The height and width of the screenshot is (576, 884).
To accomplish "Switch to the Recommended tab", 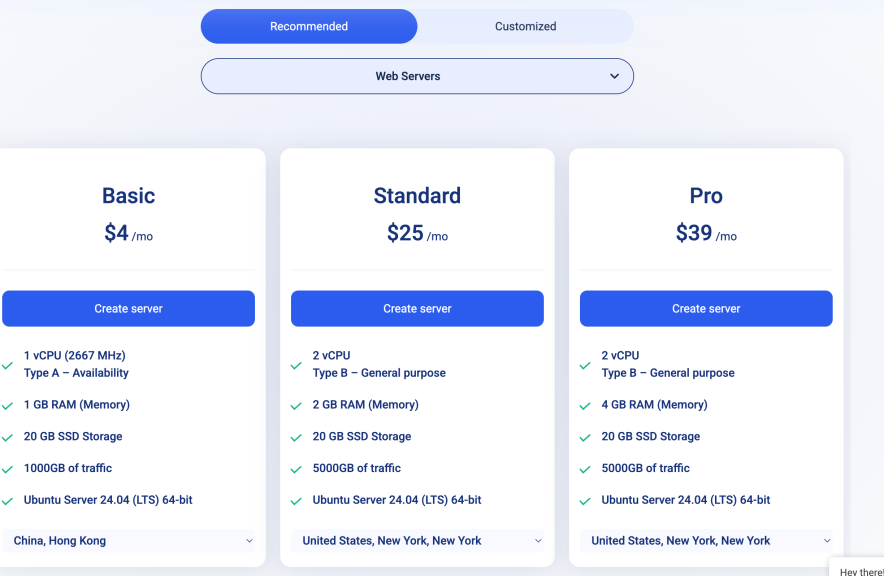I will click(x=309, y=26).
